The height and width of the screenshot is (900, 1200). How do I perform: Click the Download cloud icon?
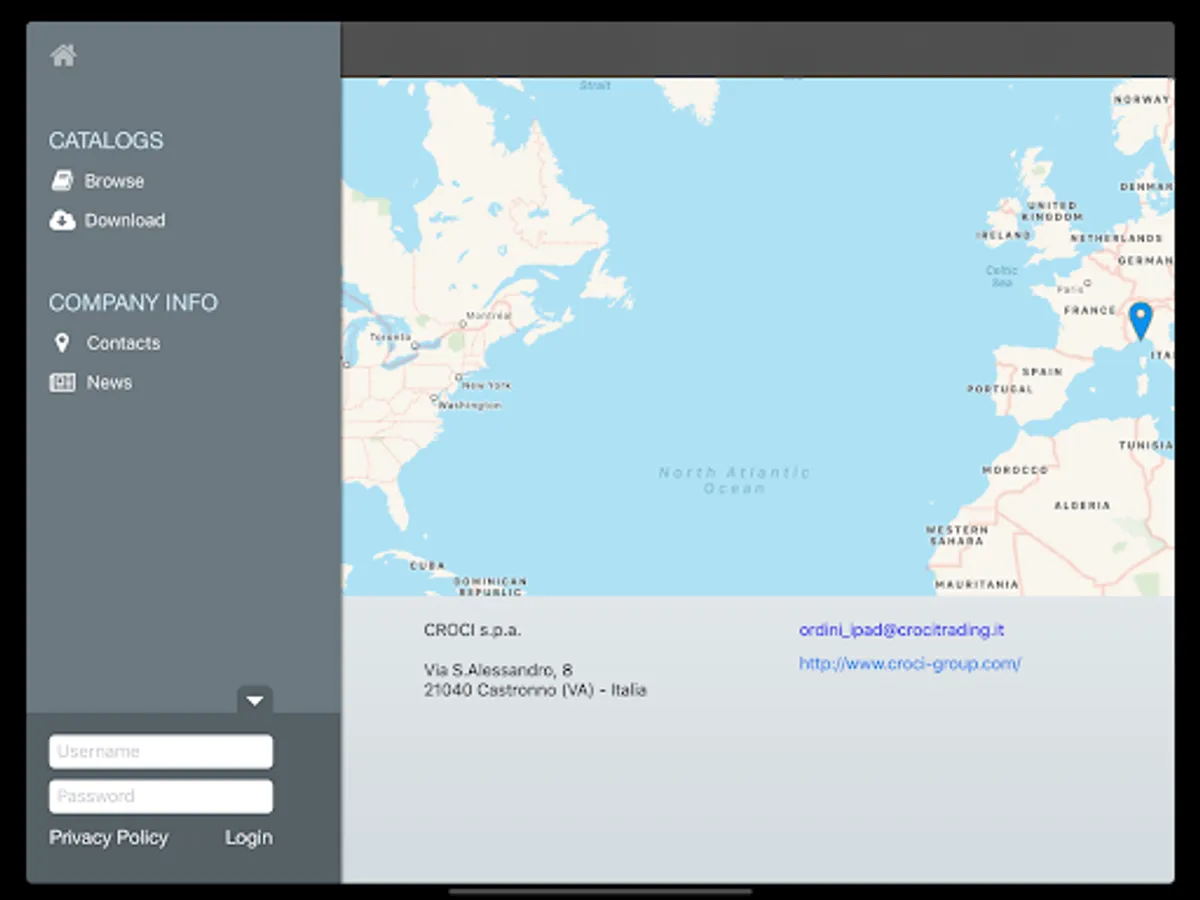tap(62, 220)
